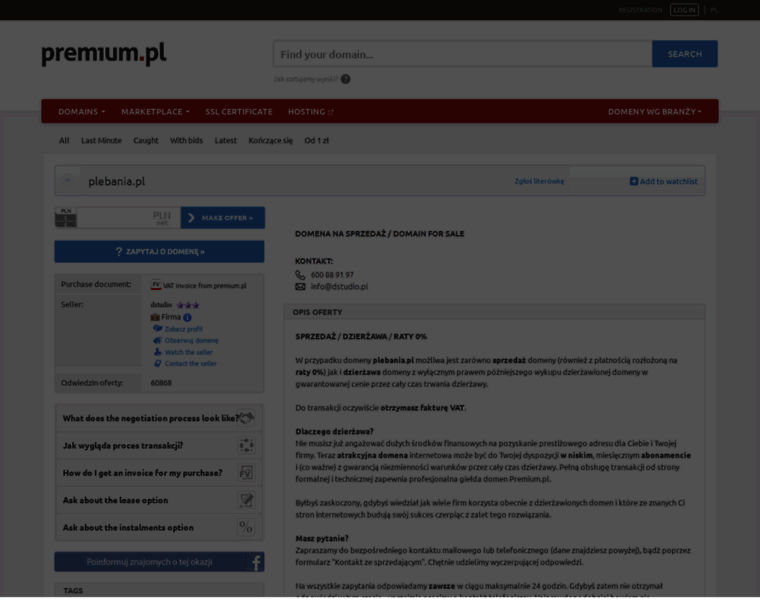
Task: Click the plus icon of Add to watchlist
Action: [633, 181]
